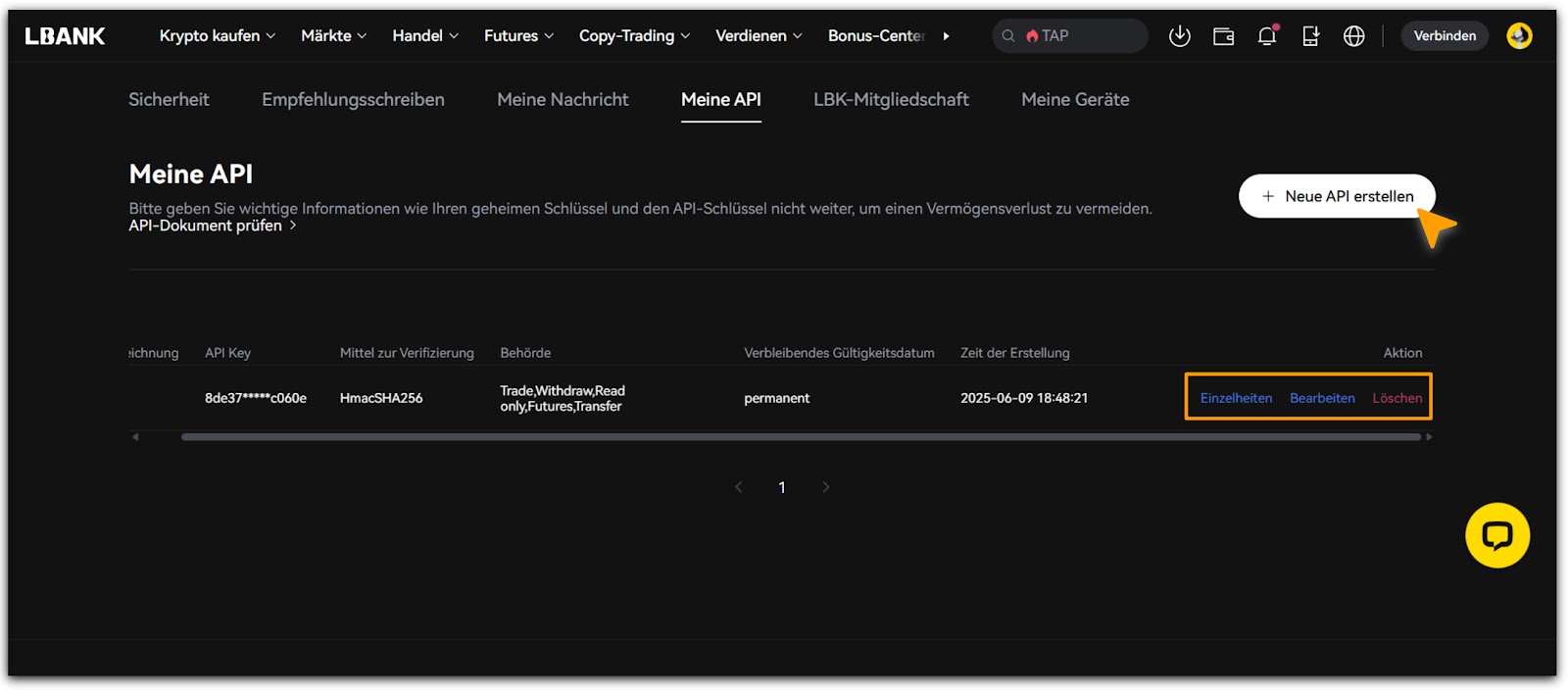Expand the Futures menu
The width and height of the screenshot is (1568, 694).
[518, 36]
